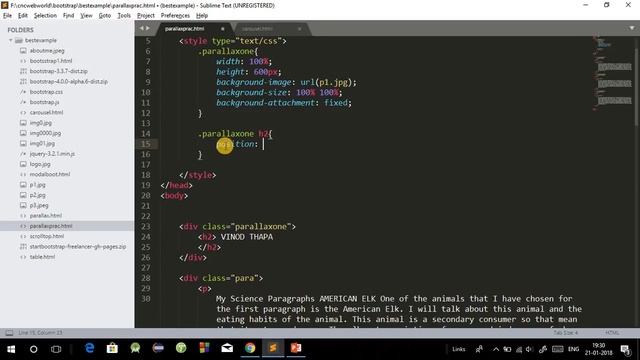Open modalboot.html in sidebar
Viewport: 640px width, 360px height.
tap(49, 174)
